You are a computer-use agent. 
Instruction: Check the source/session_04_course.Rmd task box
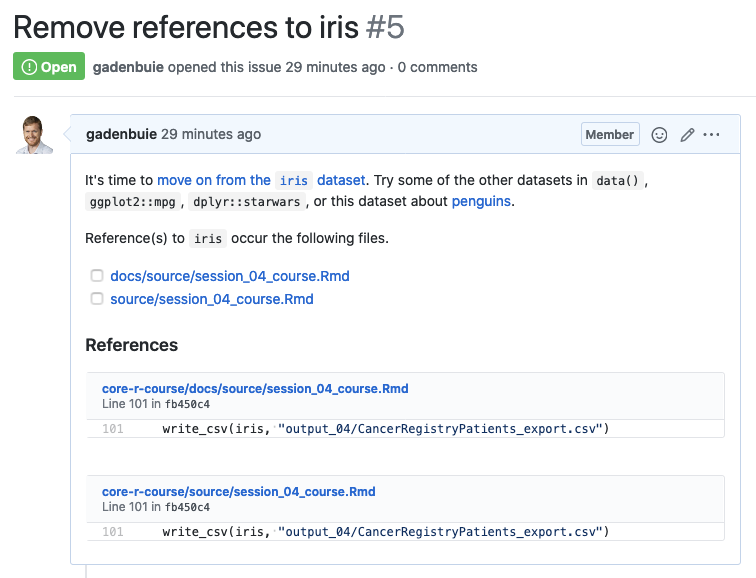click(97, 299)
